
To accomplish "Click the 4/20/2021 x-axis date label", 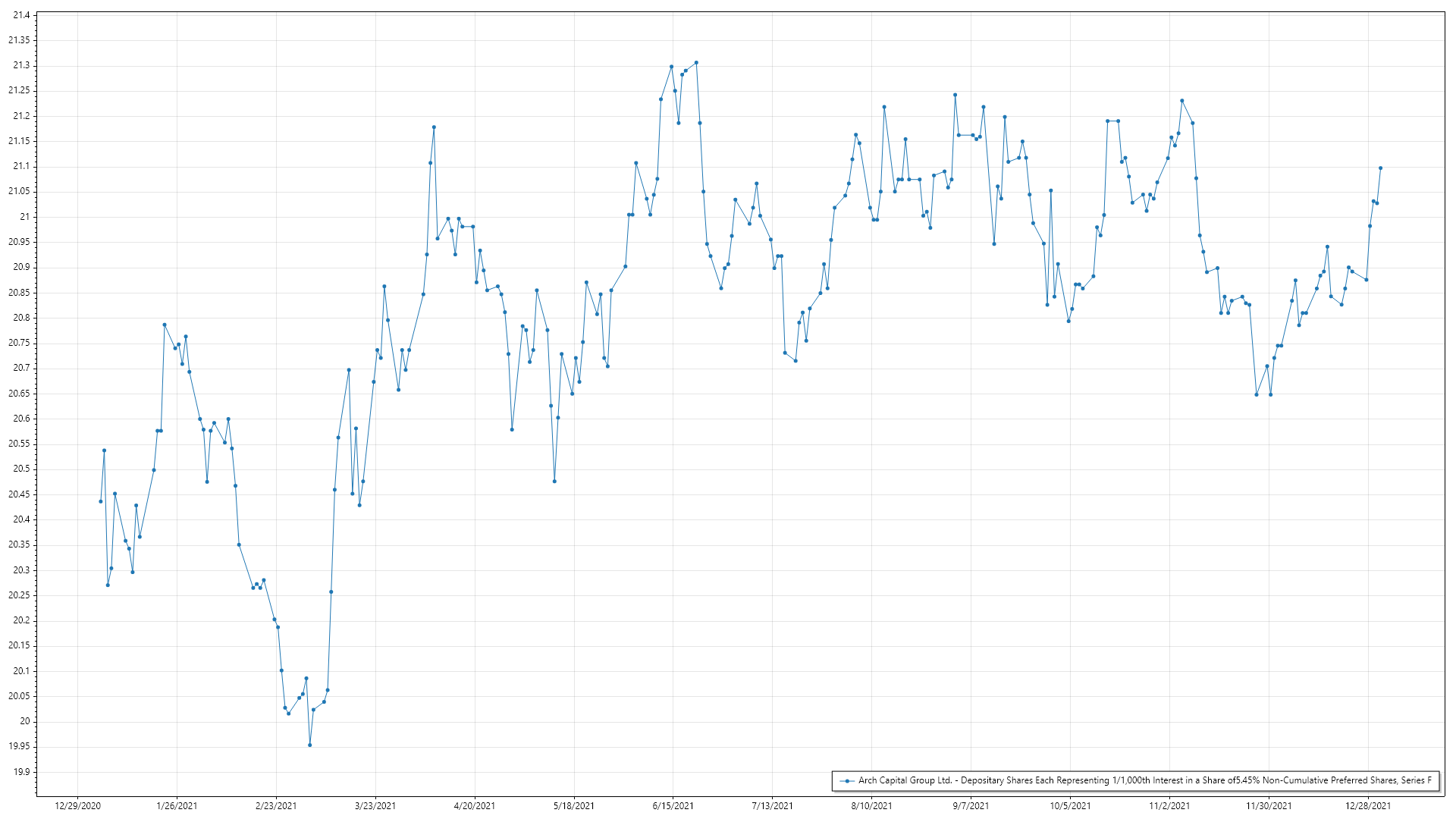I will click(475, 806).
